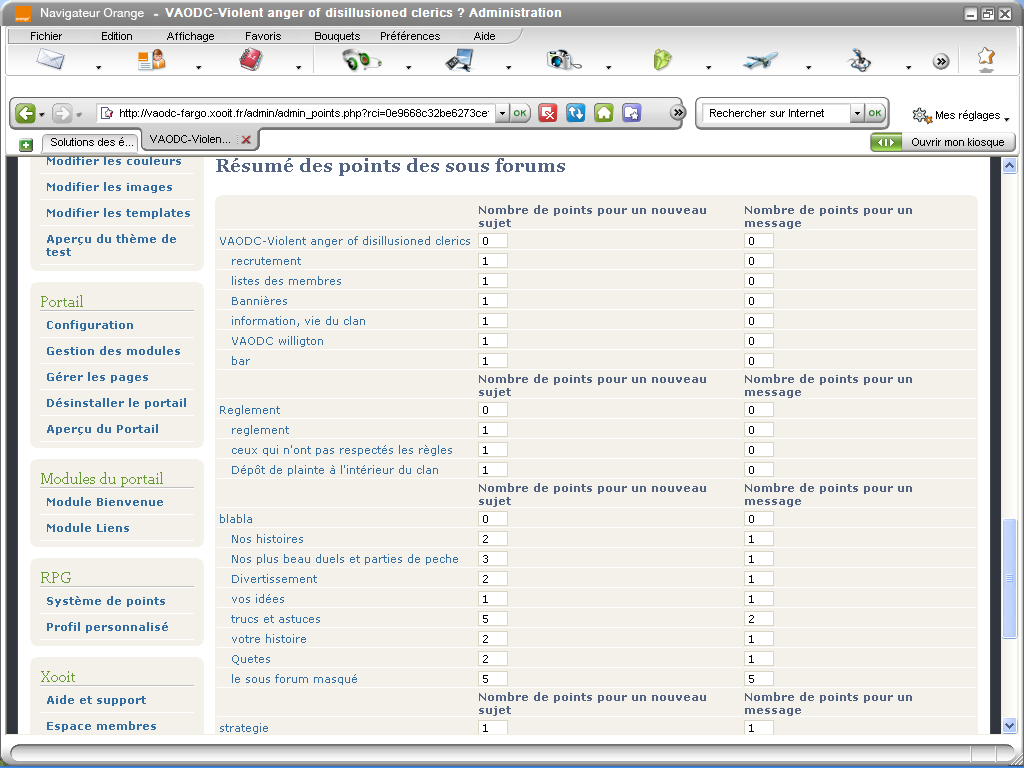
Task: Open the Edition menu
Action: [116, 36]
